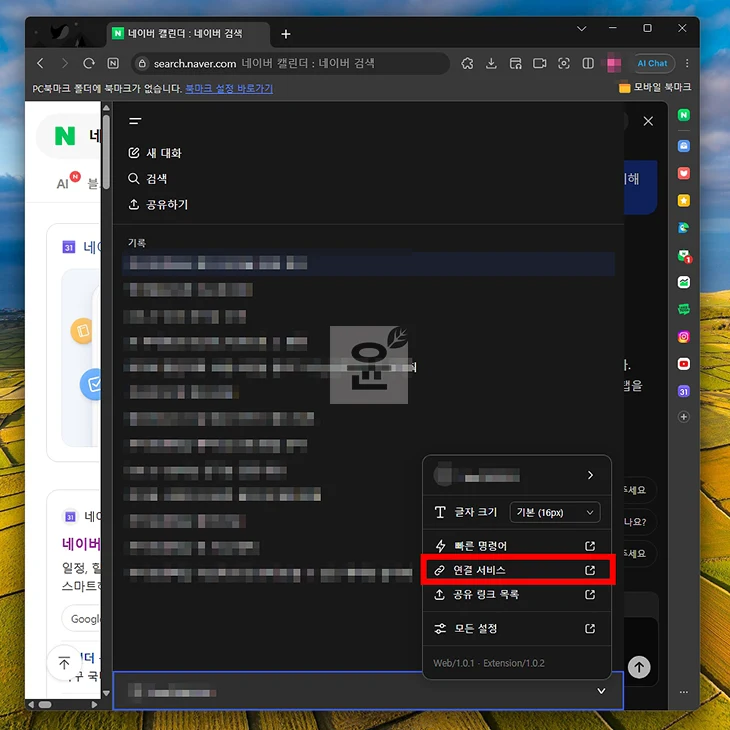This screenshot has width=730, height=730.
Task: Open the browser three-dot menu
Action: pos(687,63)
